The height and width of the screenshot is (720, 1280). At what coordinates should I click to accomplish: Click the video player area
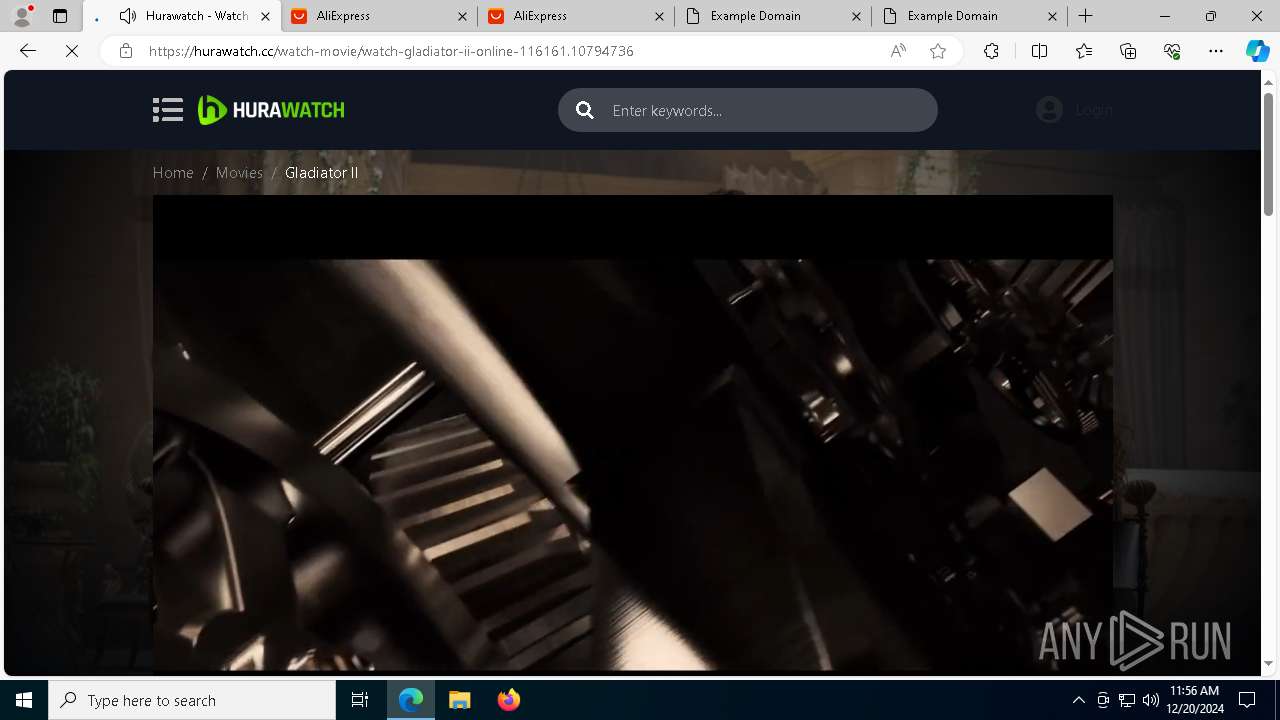[x=632, y=433]
